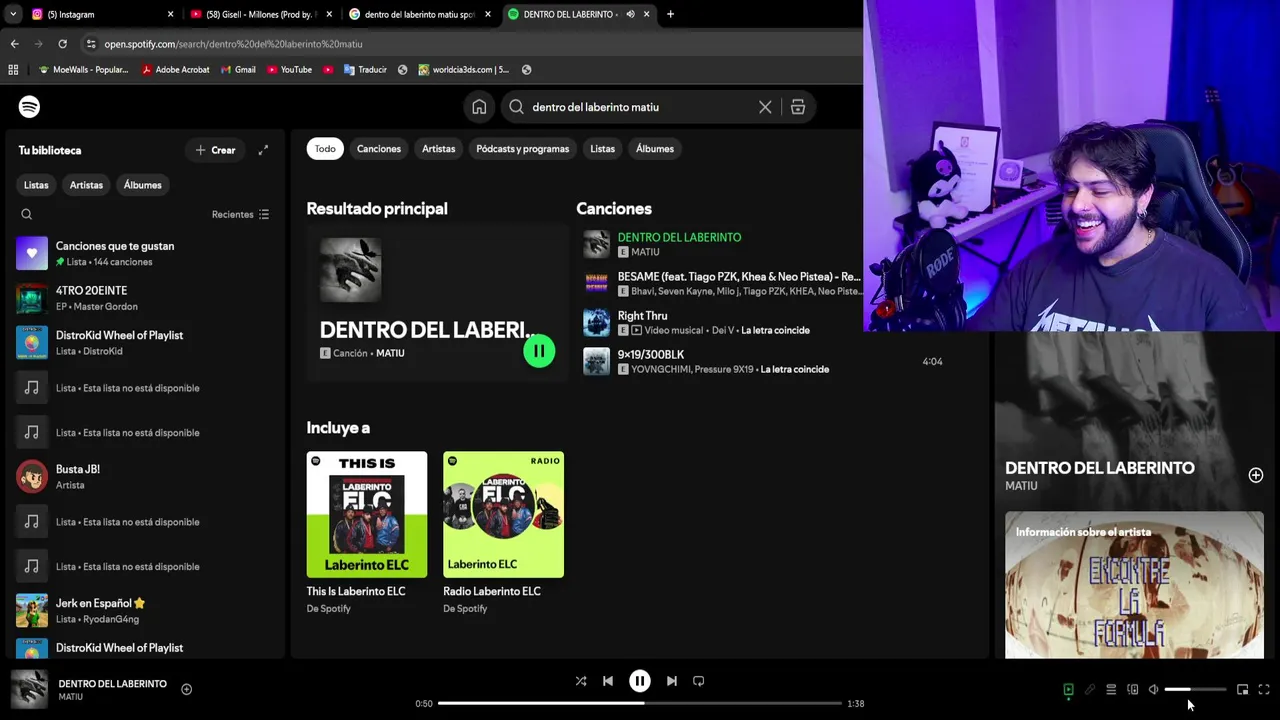Switch to the Google search tab
This screenshot has height=720, width=1280.
coord(420,14)
